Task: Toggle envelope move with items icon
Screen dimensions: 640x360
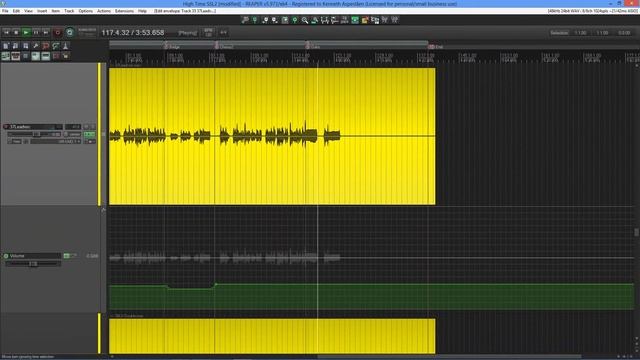Action: [x=36, y=56]
